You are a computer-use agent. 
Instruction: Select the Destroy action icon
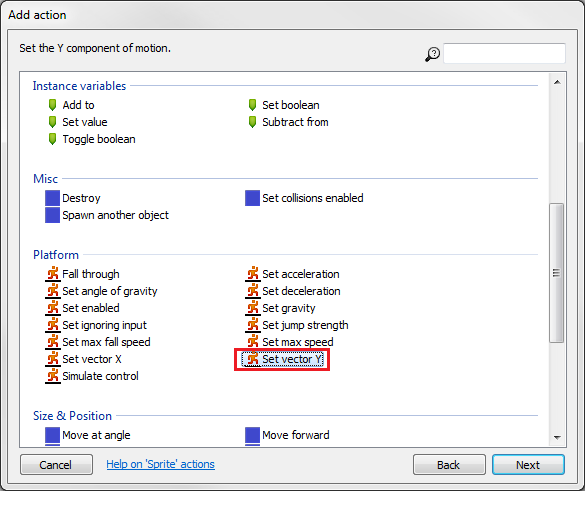coord(53,198)
